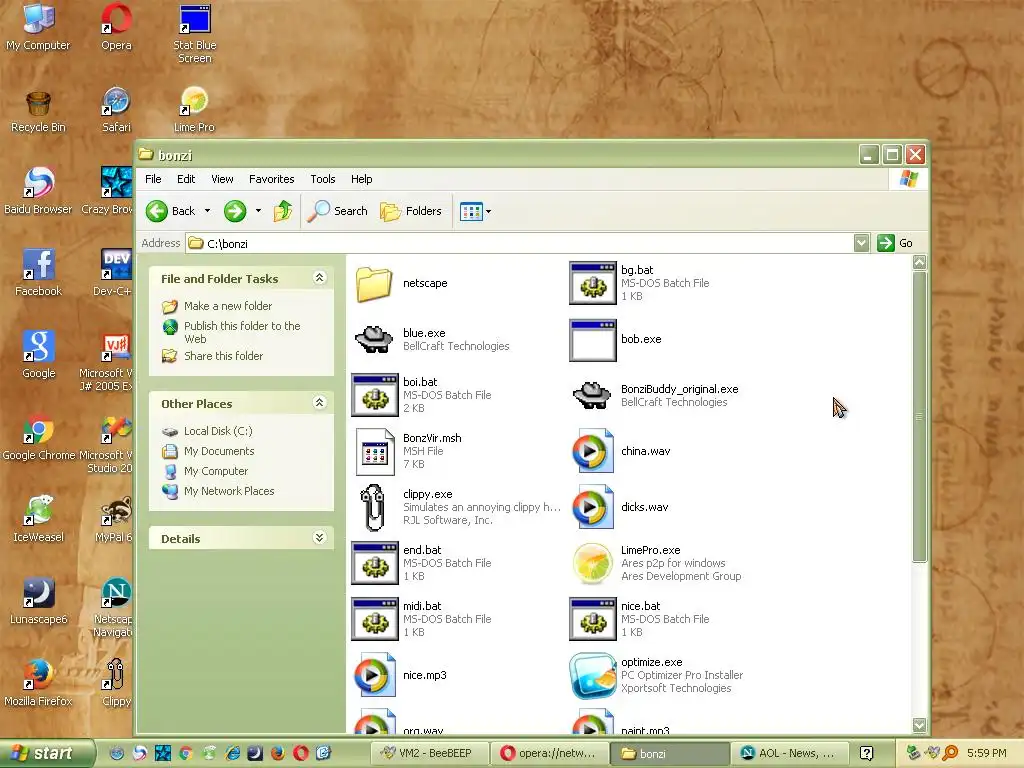Switch to VM2 - BeeBEEP taskbar window
The height and width of the screenshot is (768, 1024).
pyautogui.click(x=429, y=754)
